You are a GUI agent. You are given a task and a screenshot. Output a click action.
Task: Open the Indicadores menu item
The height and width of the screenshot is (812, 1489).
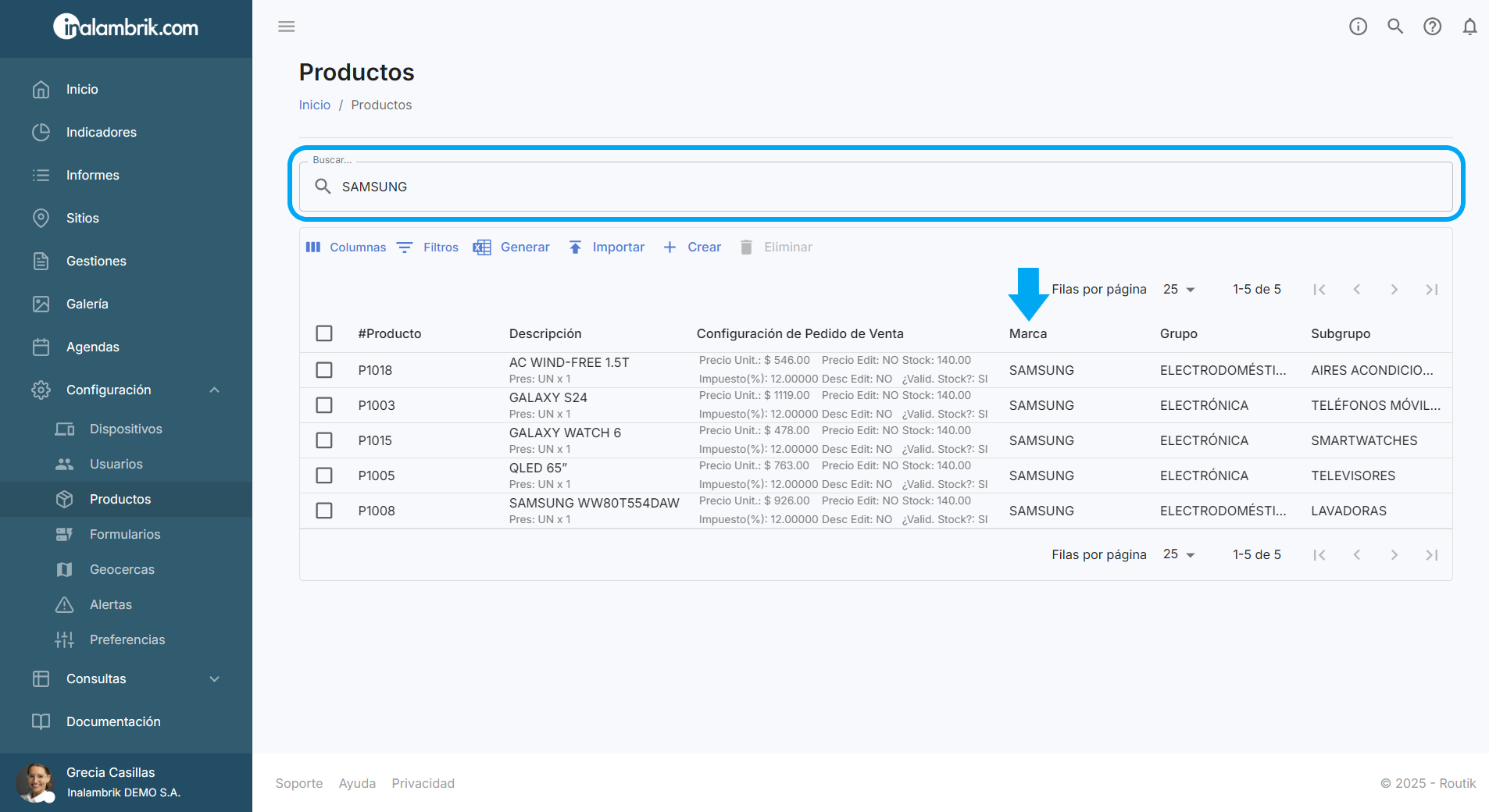[126, 132]
